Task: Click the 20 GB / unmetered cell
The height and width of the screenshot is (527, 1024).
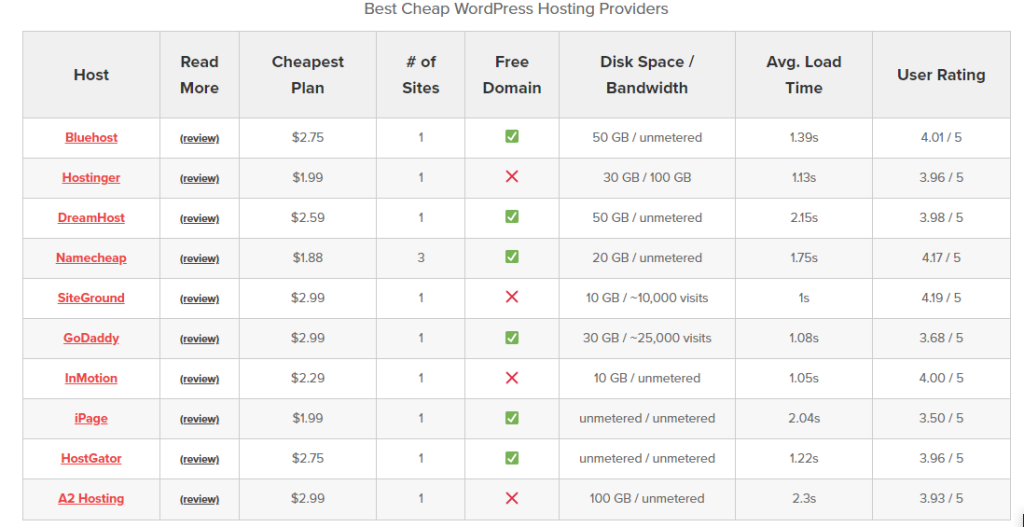Action: pyautogui.click(x=647, y=258)
